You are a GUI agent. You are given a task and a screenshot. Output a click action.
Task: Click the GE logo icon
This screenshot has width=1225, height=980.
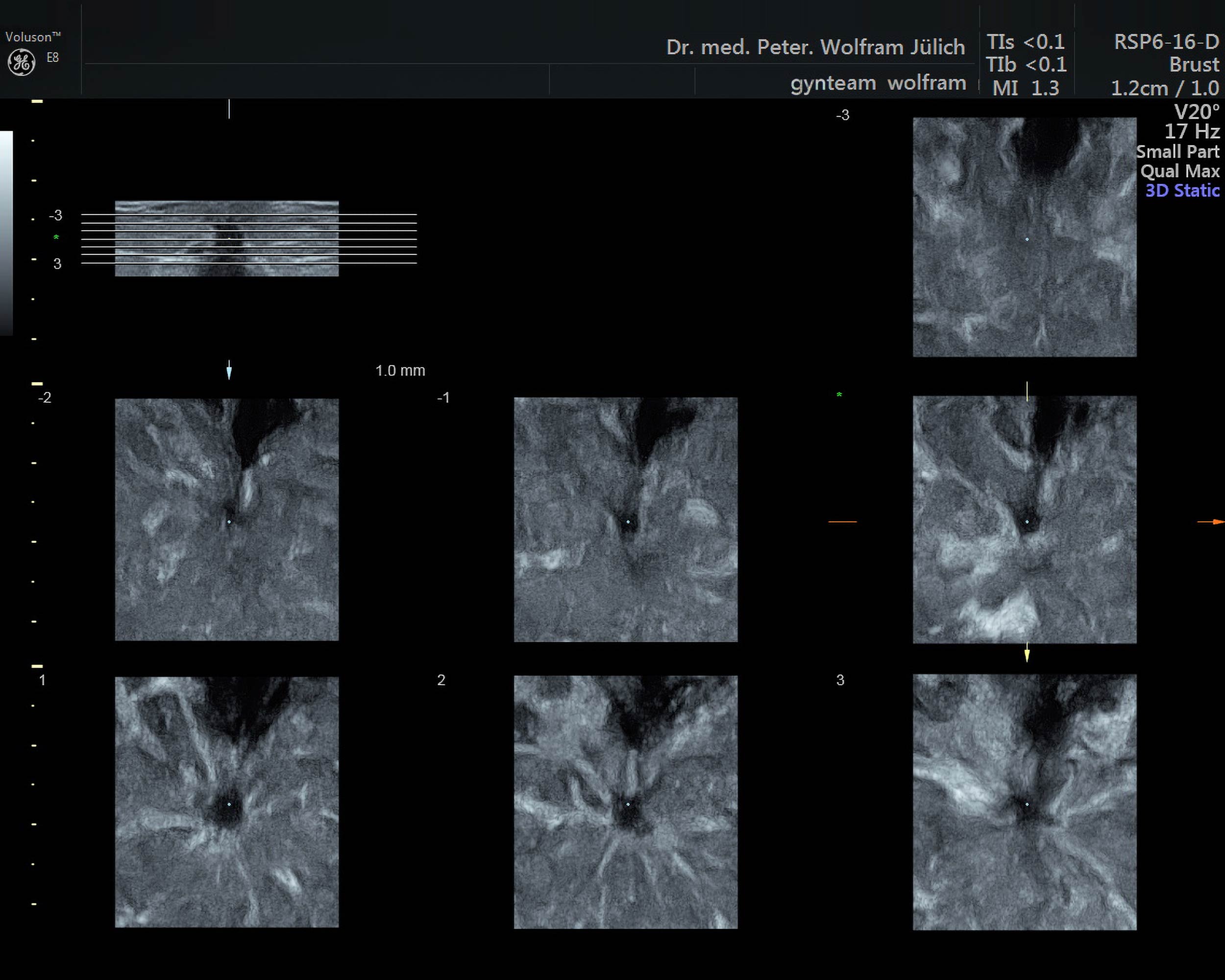point(22,62)
